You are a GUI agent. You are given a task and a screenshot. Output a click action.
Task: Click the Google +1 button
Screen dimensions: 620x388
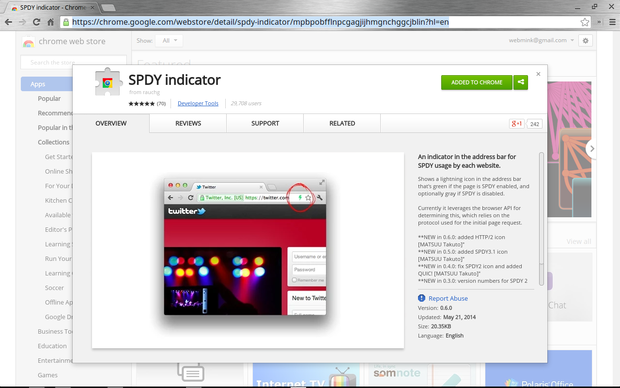tap(516, 124)
